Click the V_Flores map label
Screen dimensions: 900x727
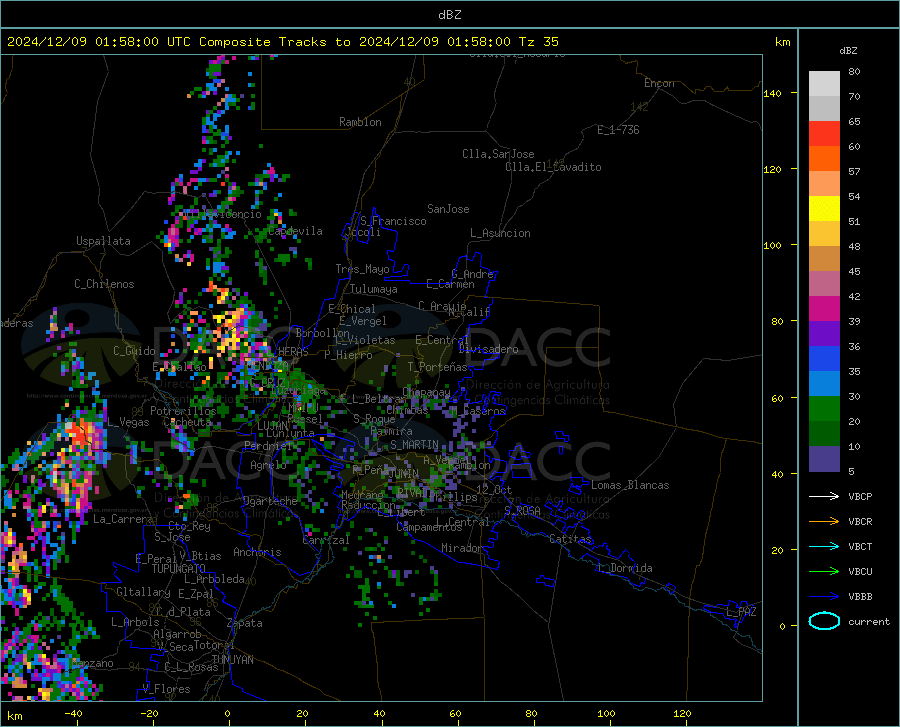[x=166, y=689]
